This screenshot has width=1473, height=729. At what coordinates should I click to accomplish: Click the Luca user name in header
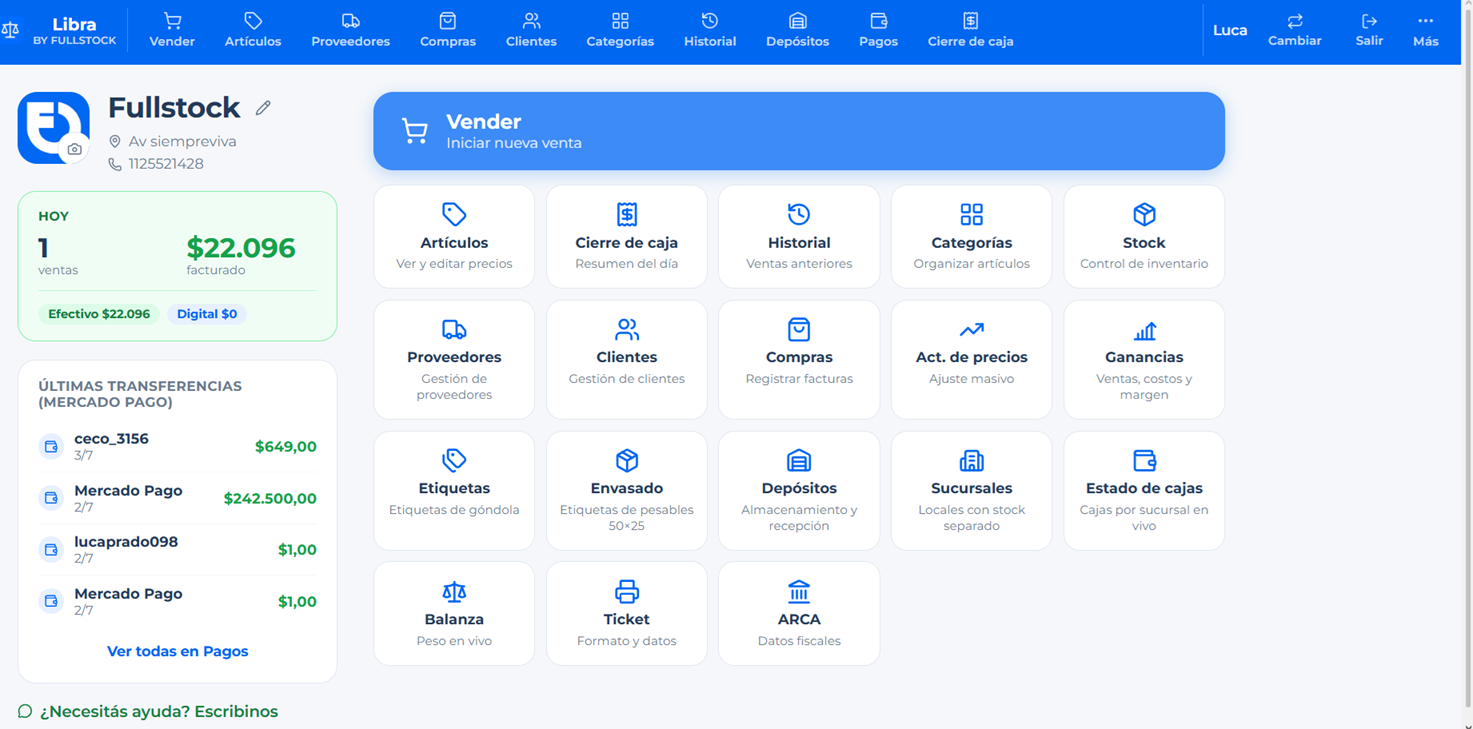tap(1230, 31)
